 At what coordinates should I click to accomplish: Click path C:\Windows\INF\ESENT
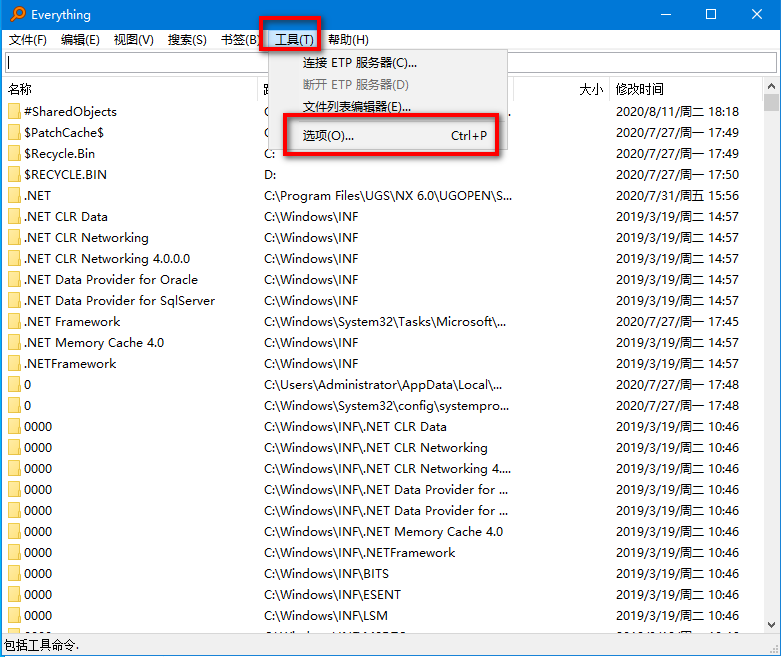(x=332, y=594)
